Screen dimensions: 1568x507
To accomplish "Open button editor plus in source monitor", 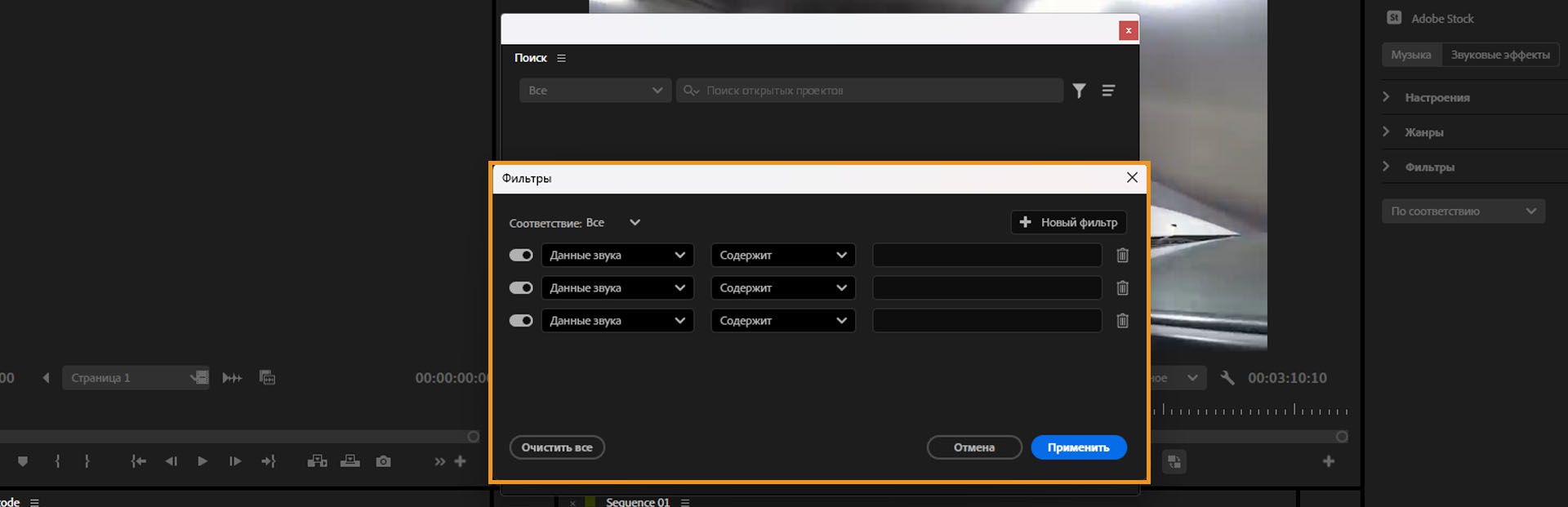I will pos(461,461).
